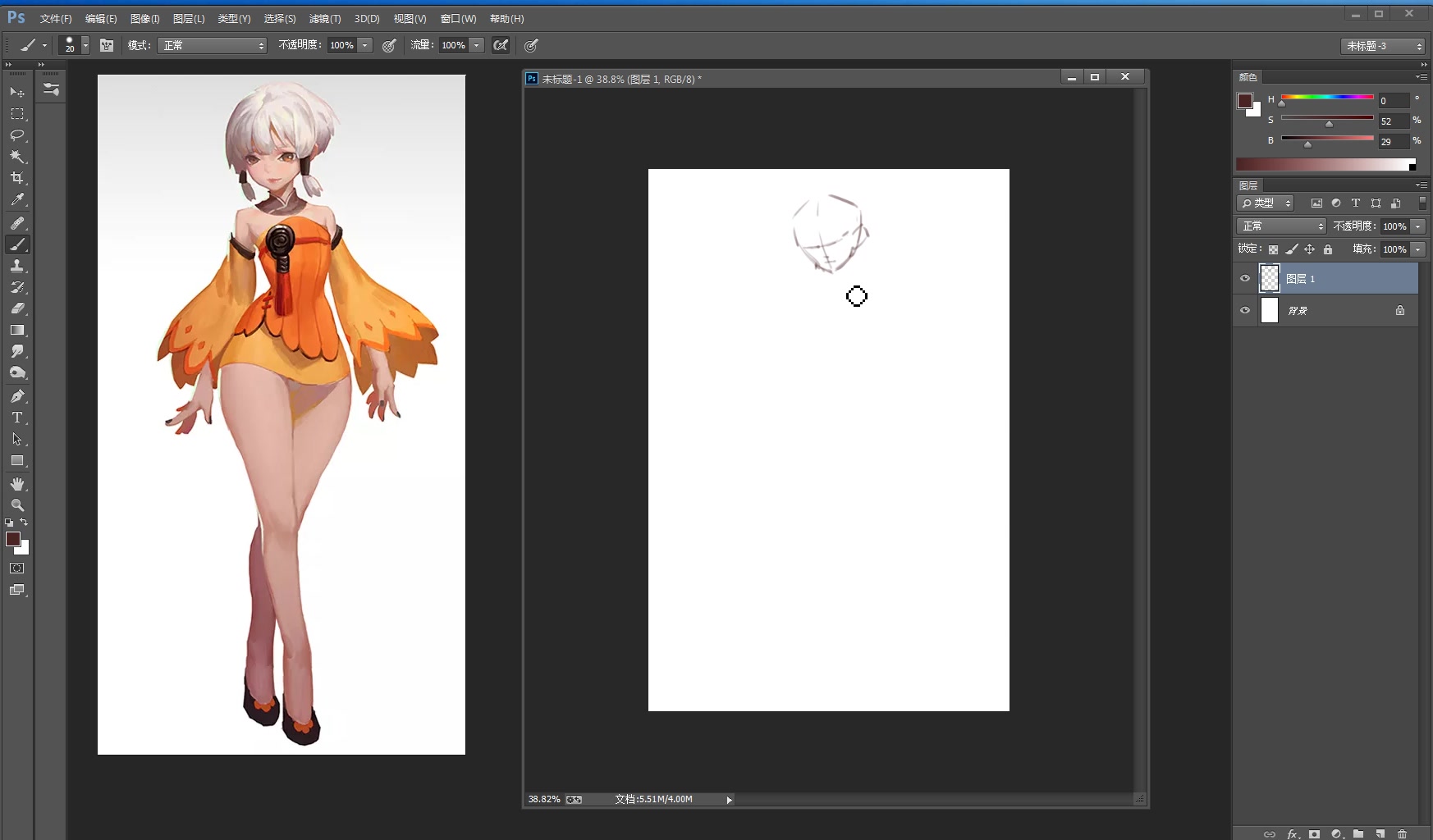
Task: Select the Smudge tool
Action: pyautogui.click(x=17, y=351)
